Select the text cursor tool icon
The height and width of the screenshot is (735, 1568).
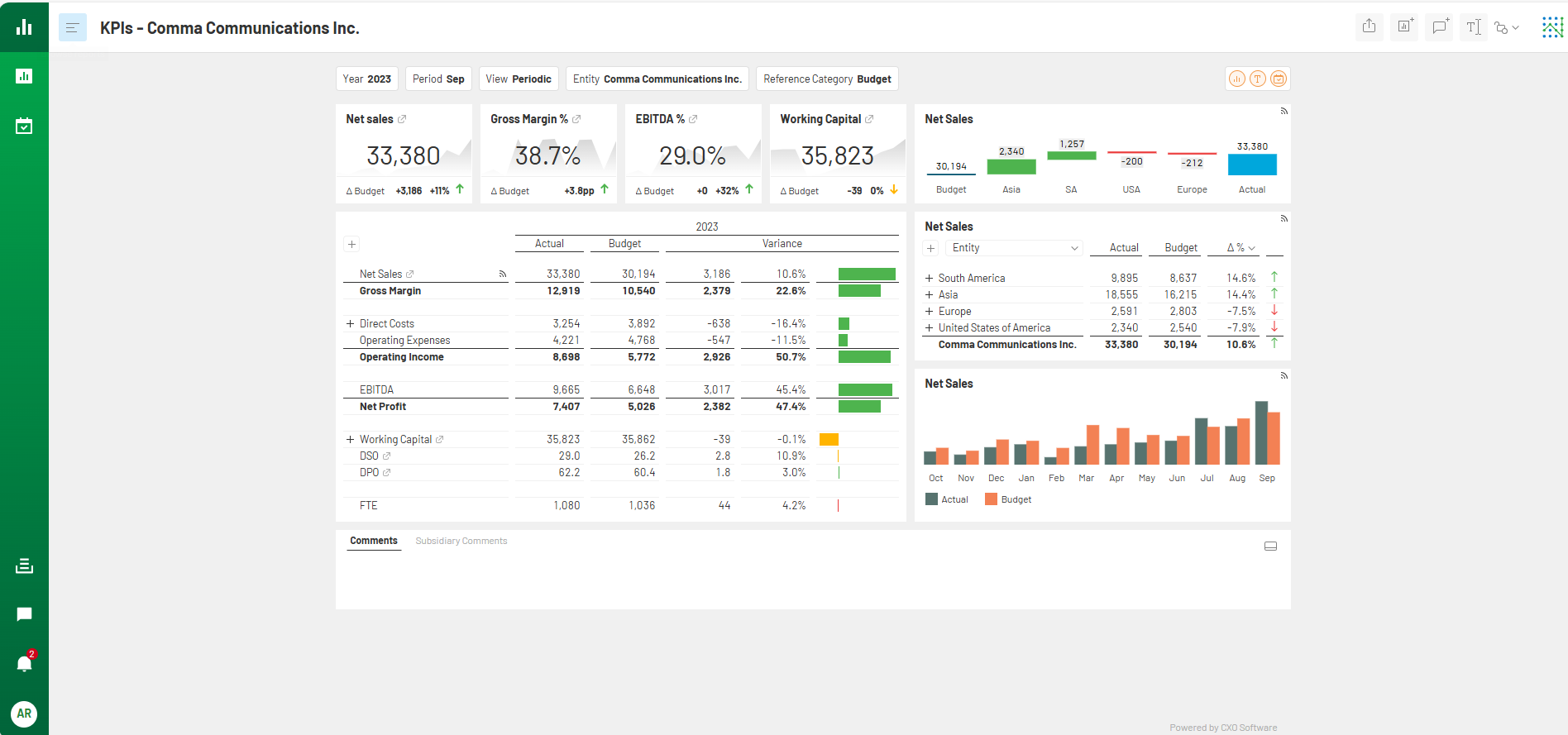[1473, 27]
